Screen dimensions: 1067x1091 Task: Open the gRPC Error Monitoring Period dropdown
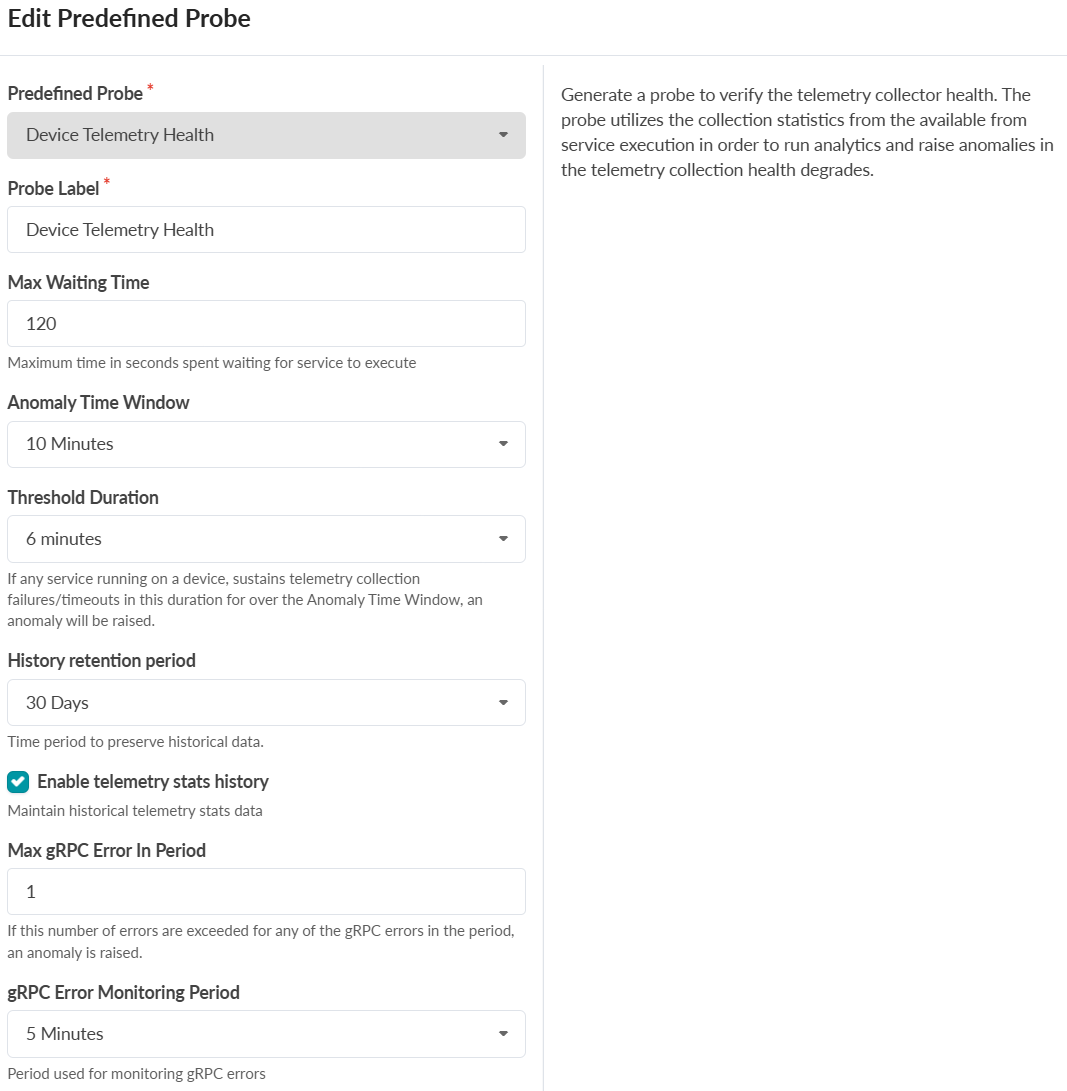point(266,1034)
